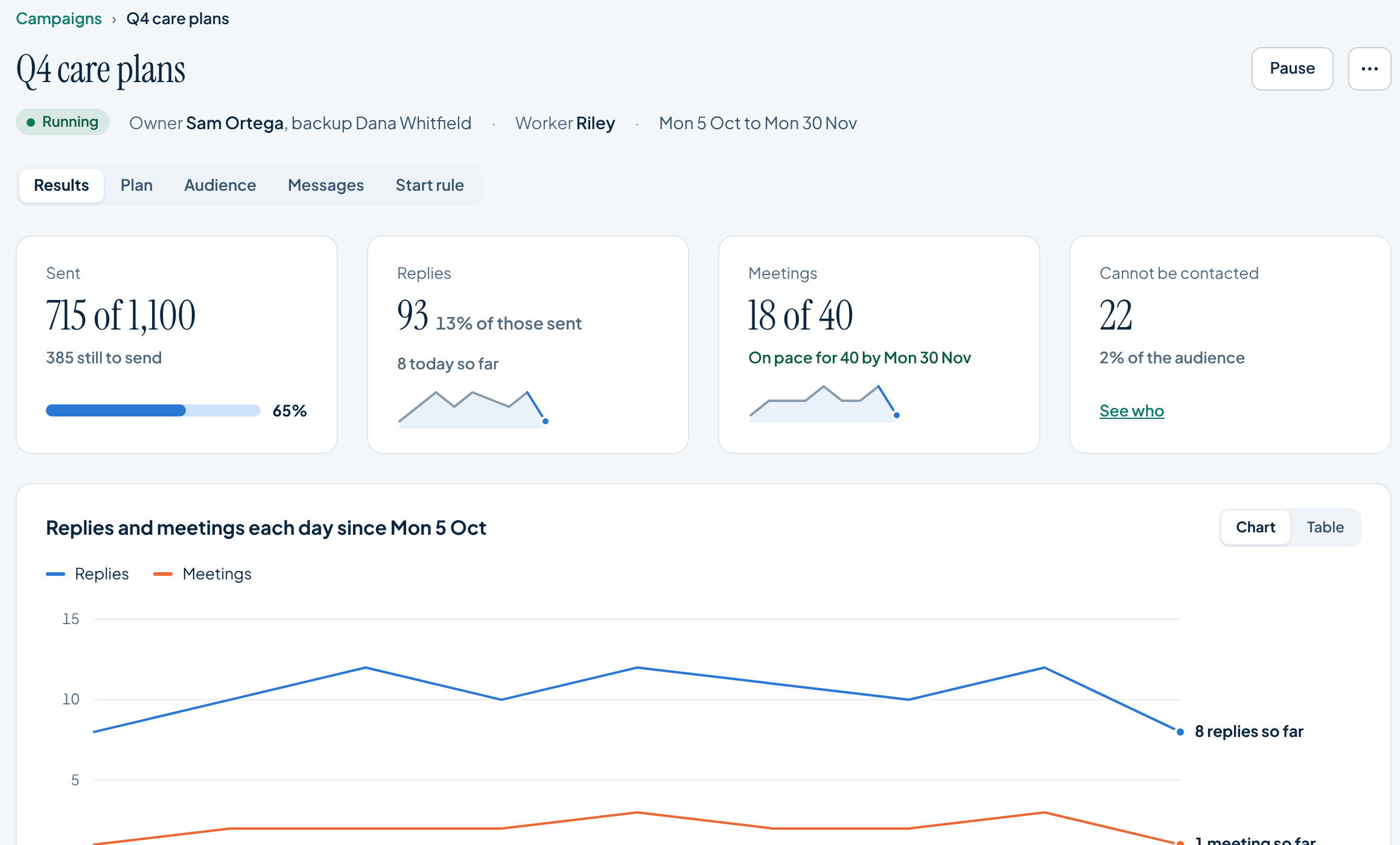This screenshot has height=845, width=1400.
Task: Click the '18 of 40' meetings value
Action: coord(801,315)
